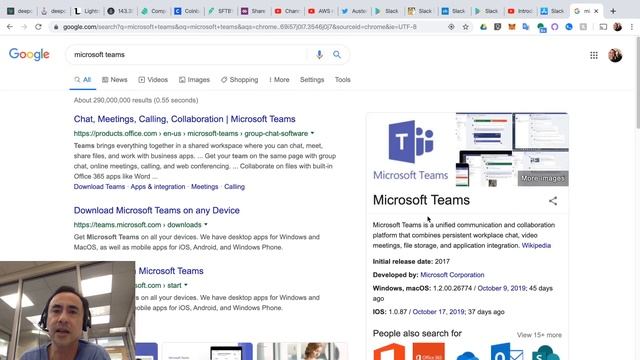Viewport: 640px width, 360px height.
Task: Open the Meetings sitelink
Action: tap(204, 187)
